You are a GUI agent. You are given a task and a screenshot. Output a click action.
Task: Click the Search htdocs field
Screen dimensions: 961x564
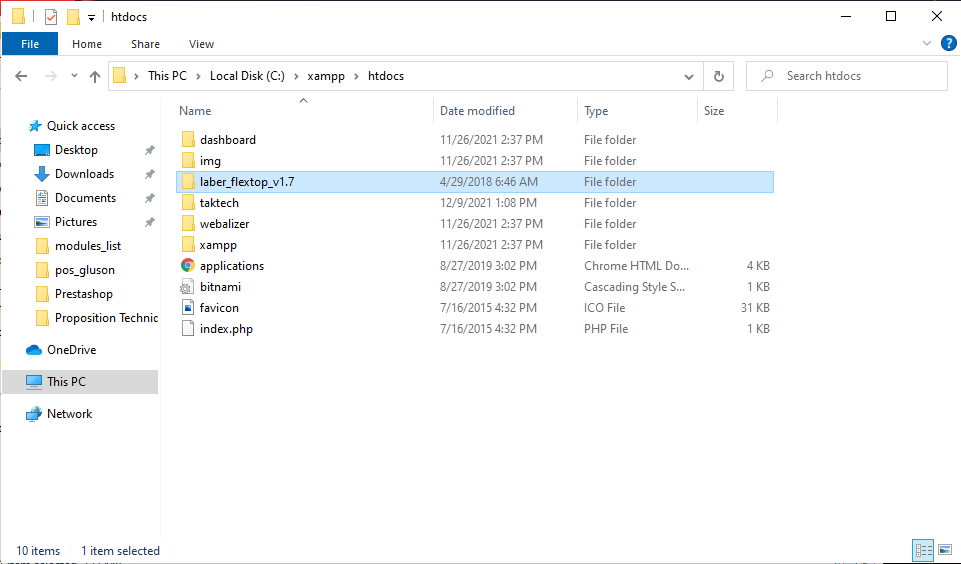pos(846,76)
